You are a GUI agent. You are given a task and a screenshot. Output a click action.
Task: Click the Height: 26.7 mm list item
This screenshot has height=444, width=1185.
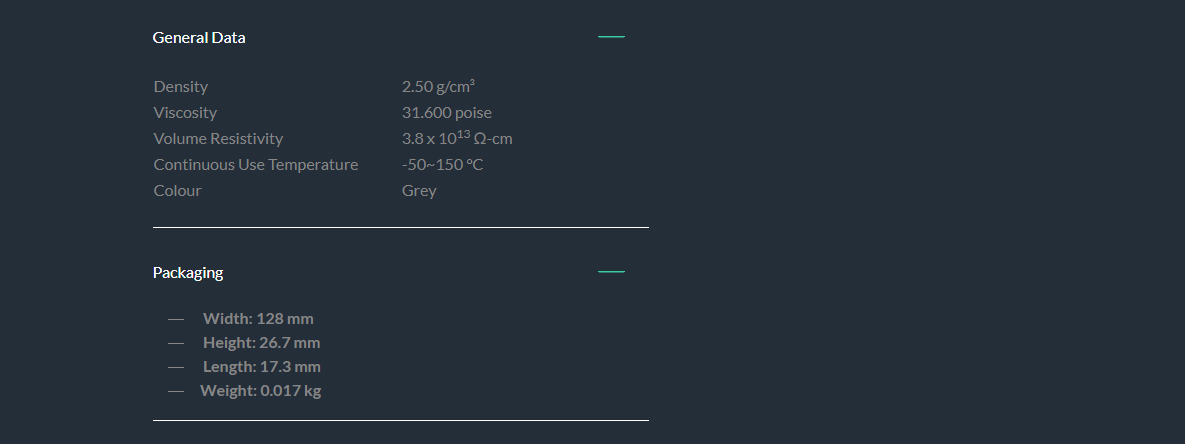[261, 343]
